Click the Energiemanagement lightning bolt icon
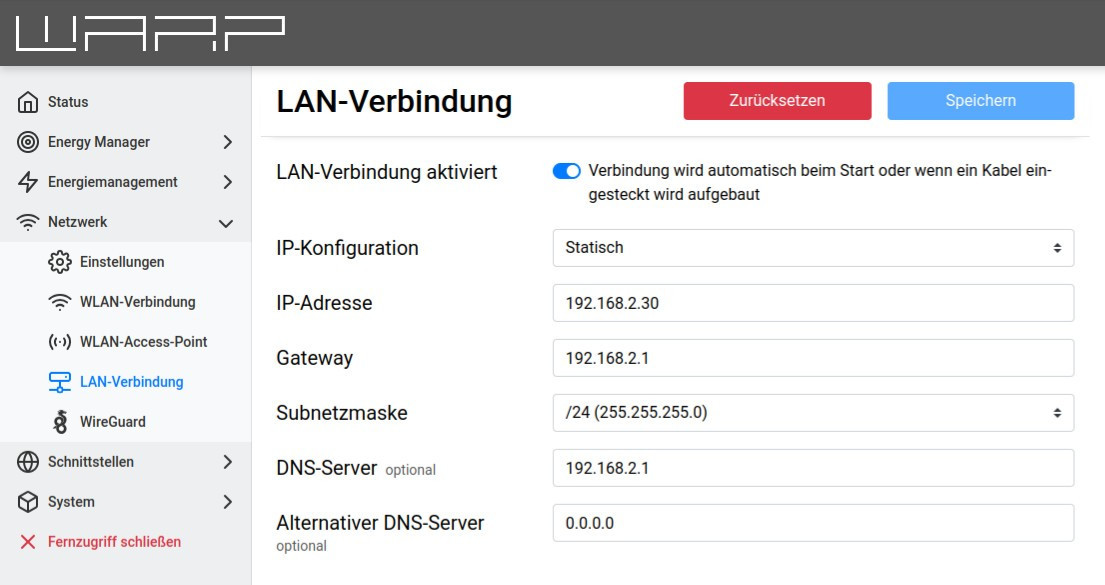Image resolution: width=1105 pixels, height=585 pixels. (x=28, y=182)
